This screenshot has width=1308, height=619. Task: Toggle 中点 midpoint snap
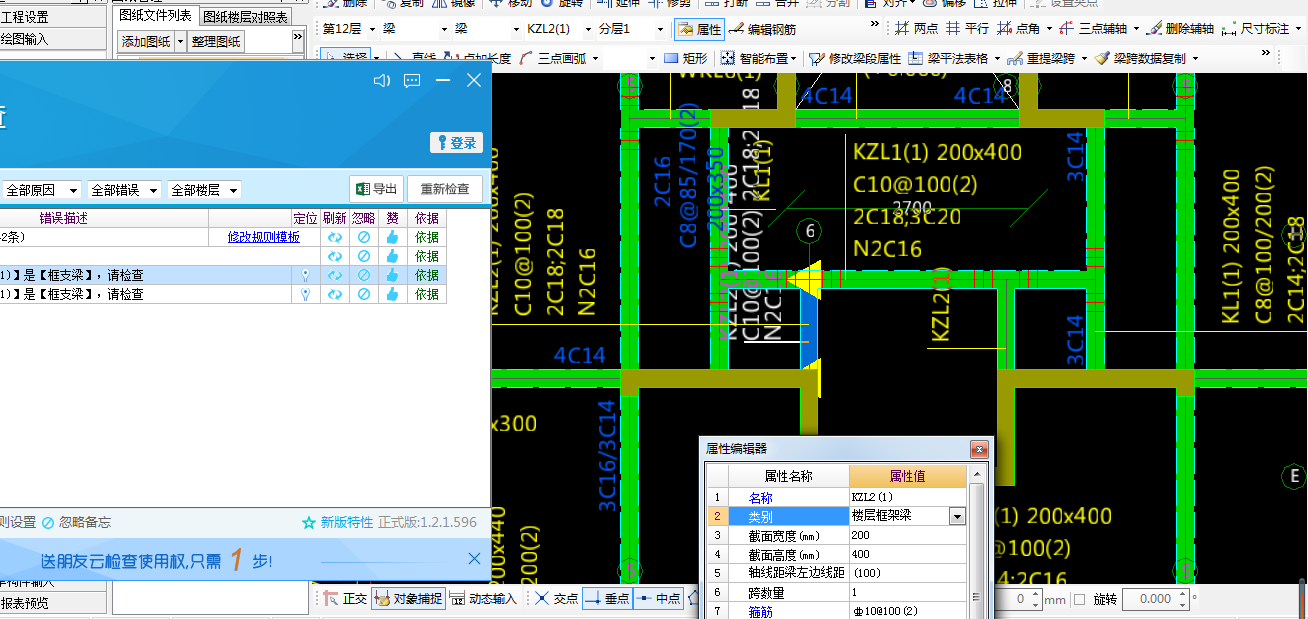(x=658, y=598)
